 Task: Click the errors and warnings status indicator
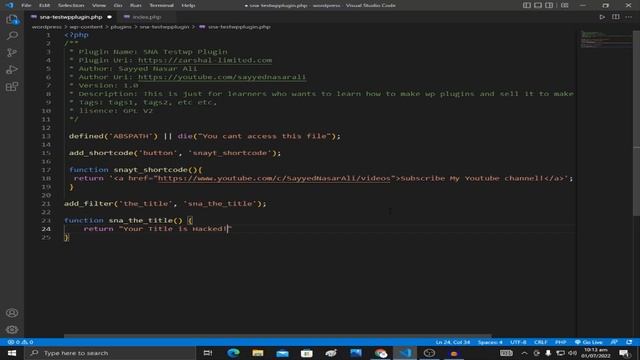[20, 342]
